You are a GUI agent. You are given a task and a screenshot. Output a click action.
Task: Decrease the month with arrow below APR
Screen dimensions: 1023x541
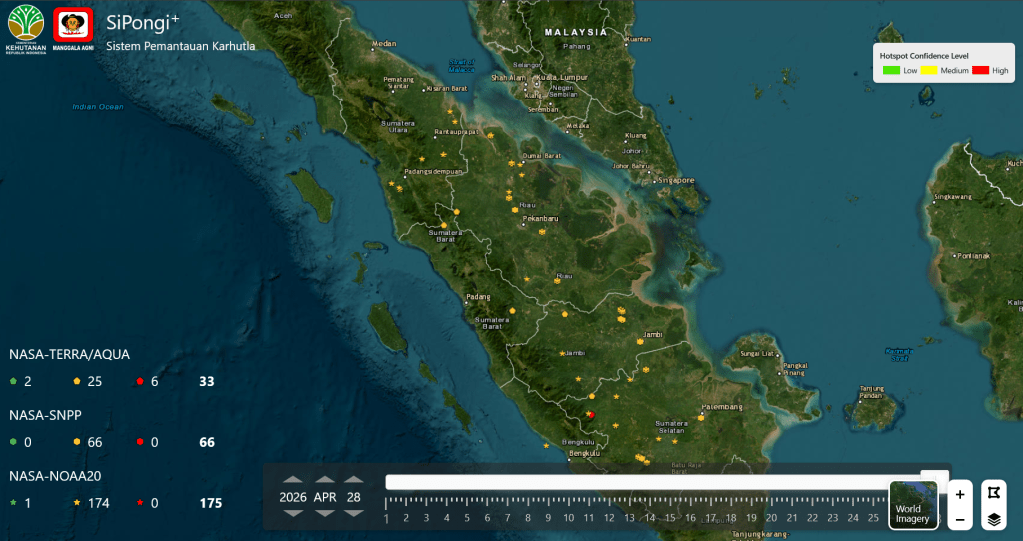pyautogui.click(x=325, y=513)
